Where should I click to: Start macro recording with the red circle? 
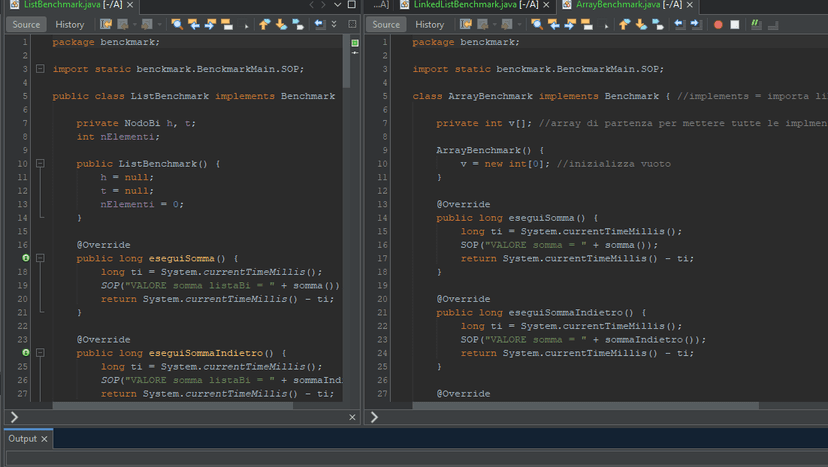(718, 24)
